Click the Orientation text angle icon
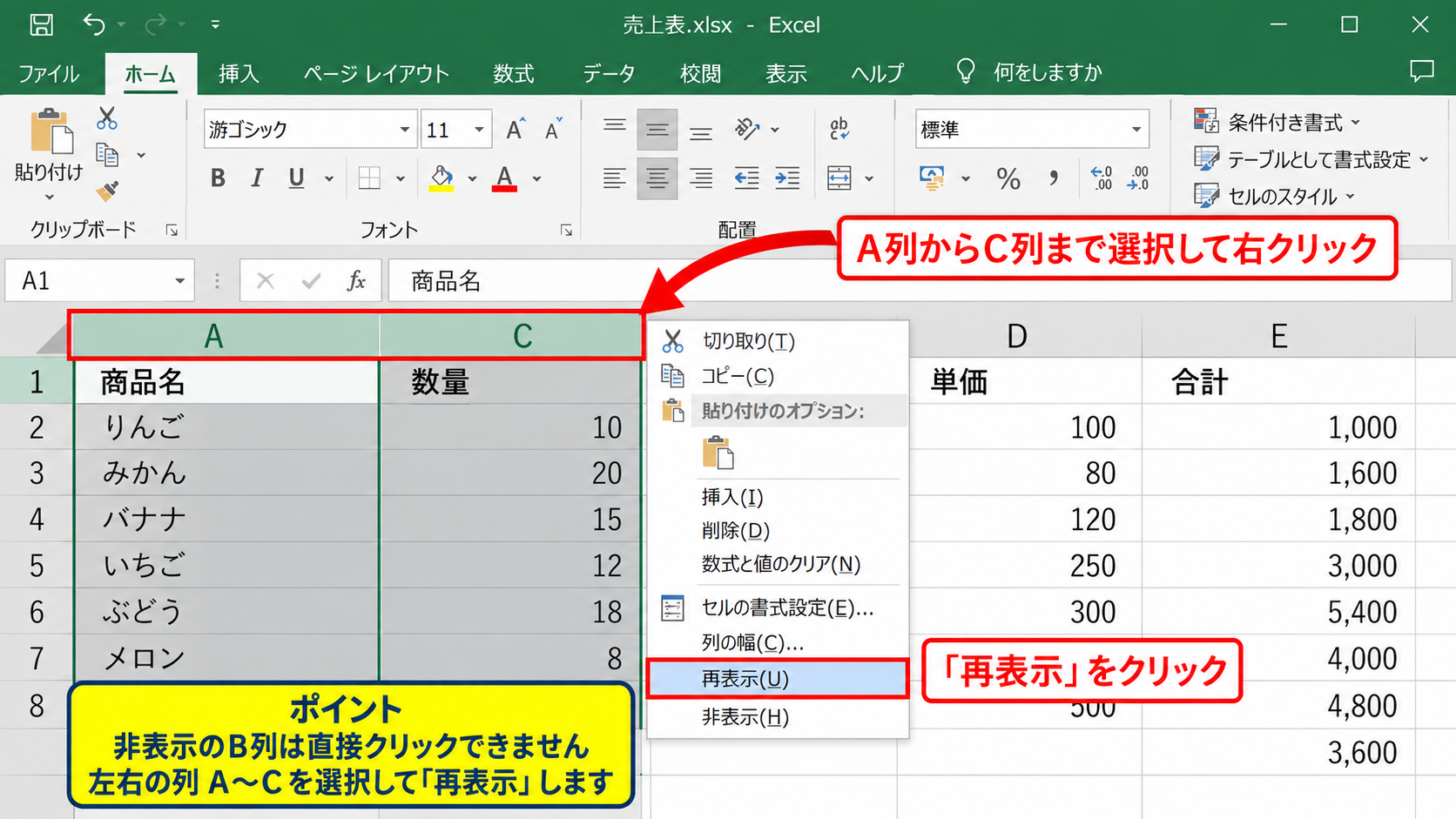Viewport: 1456px width, 819px height. (x=747, y=129)
